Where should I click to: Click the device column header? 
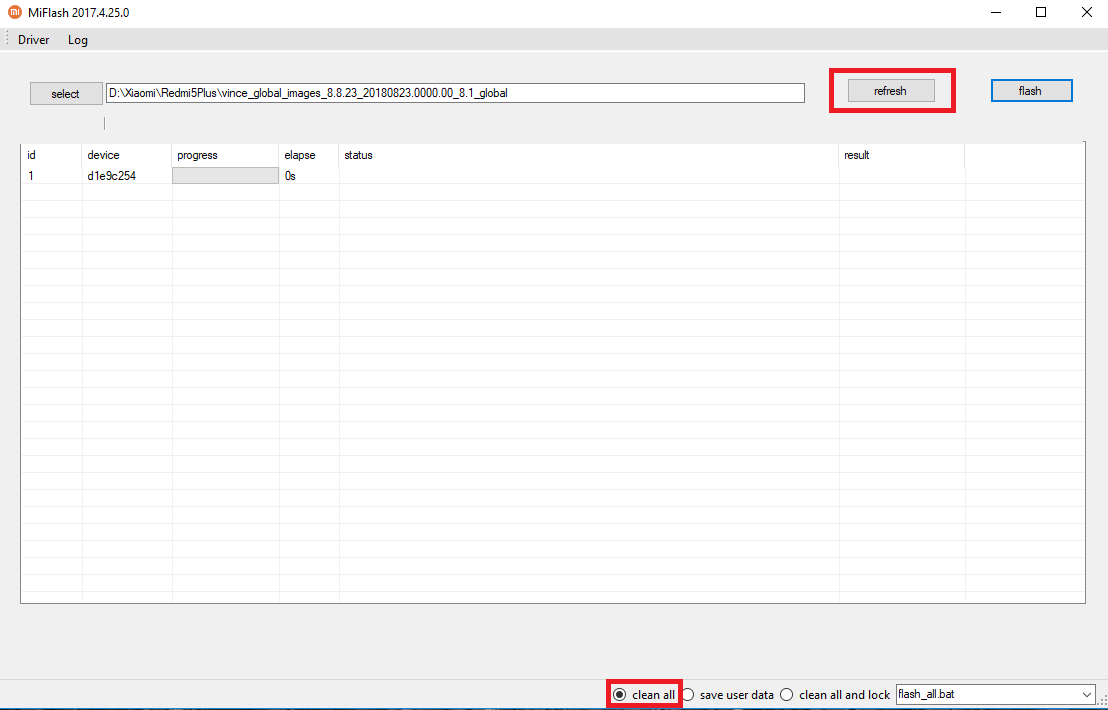(127, 155)
